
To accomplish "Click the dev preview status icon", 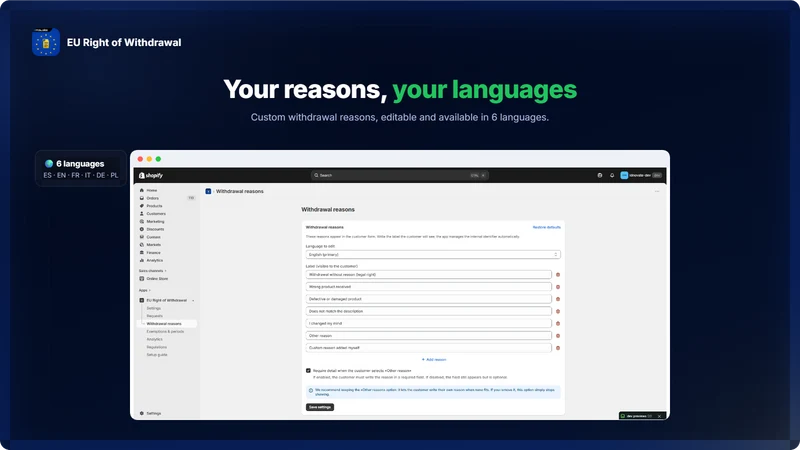I will (623, 416).
